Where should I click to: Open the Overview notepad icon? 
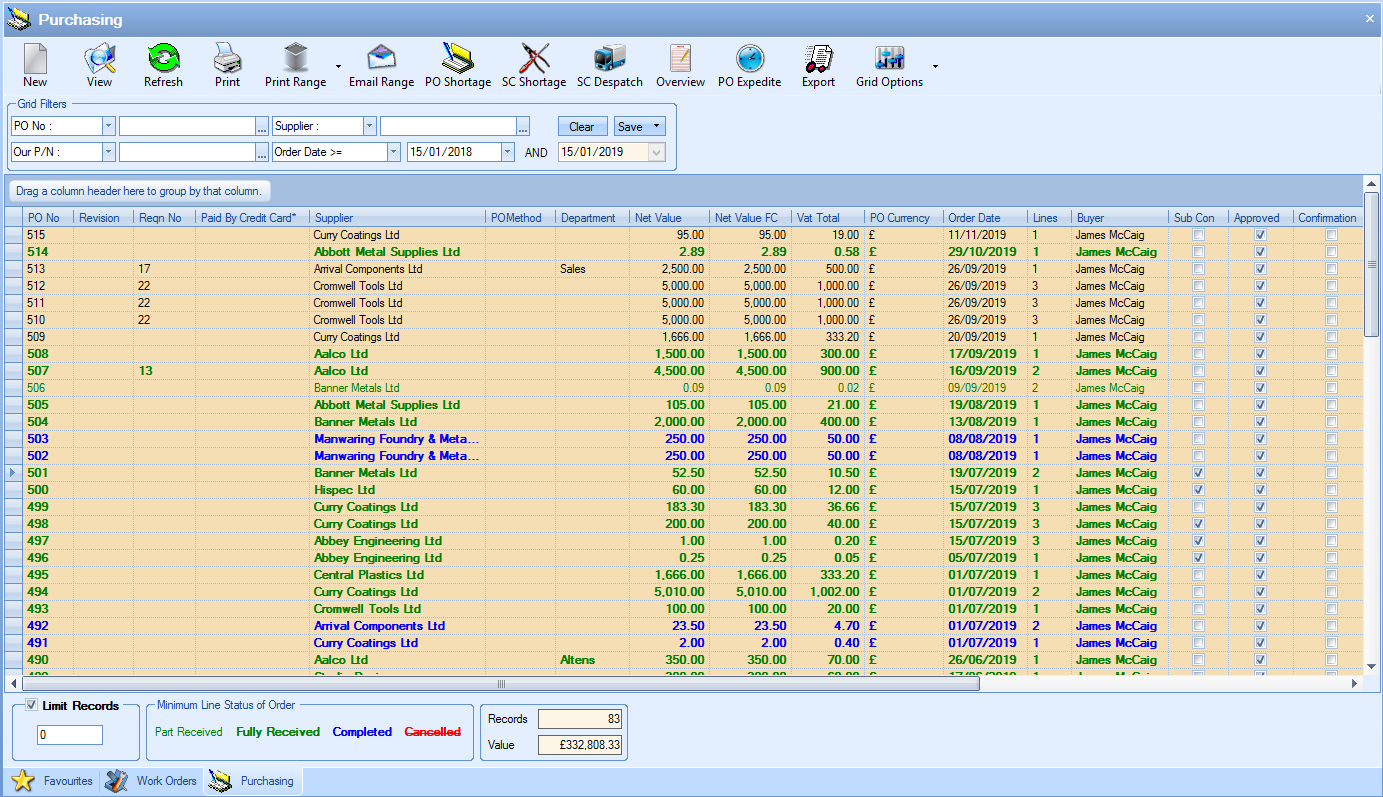pyautogui.click(x=680, y=59)
